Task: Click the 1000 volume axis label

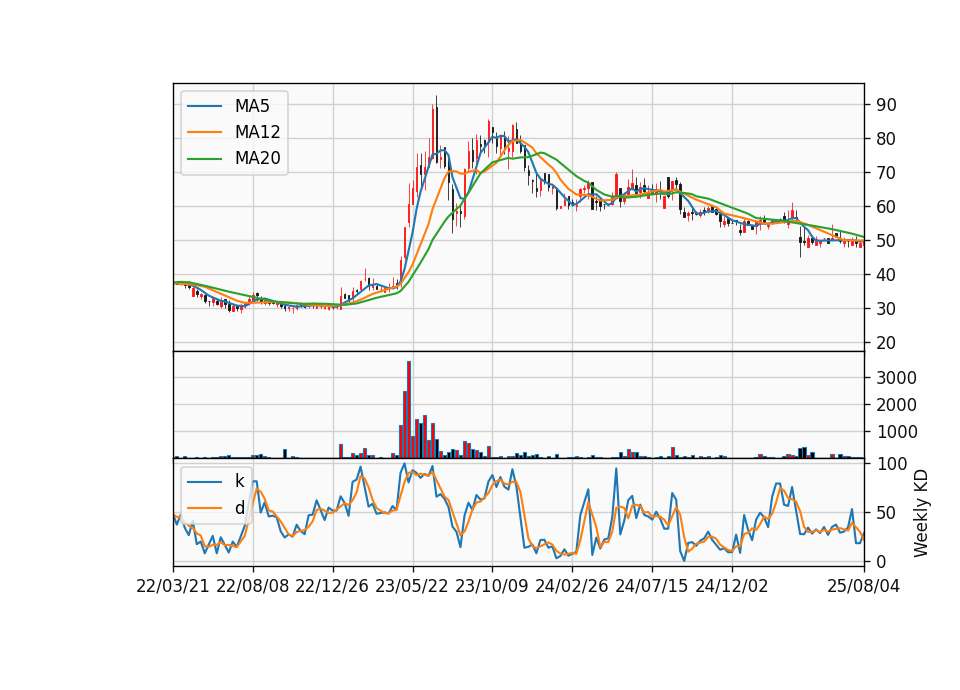Action: (896, 432)
